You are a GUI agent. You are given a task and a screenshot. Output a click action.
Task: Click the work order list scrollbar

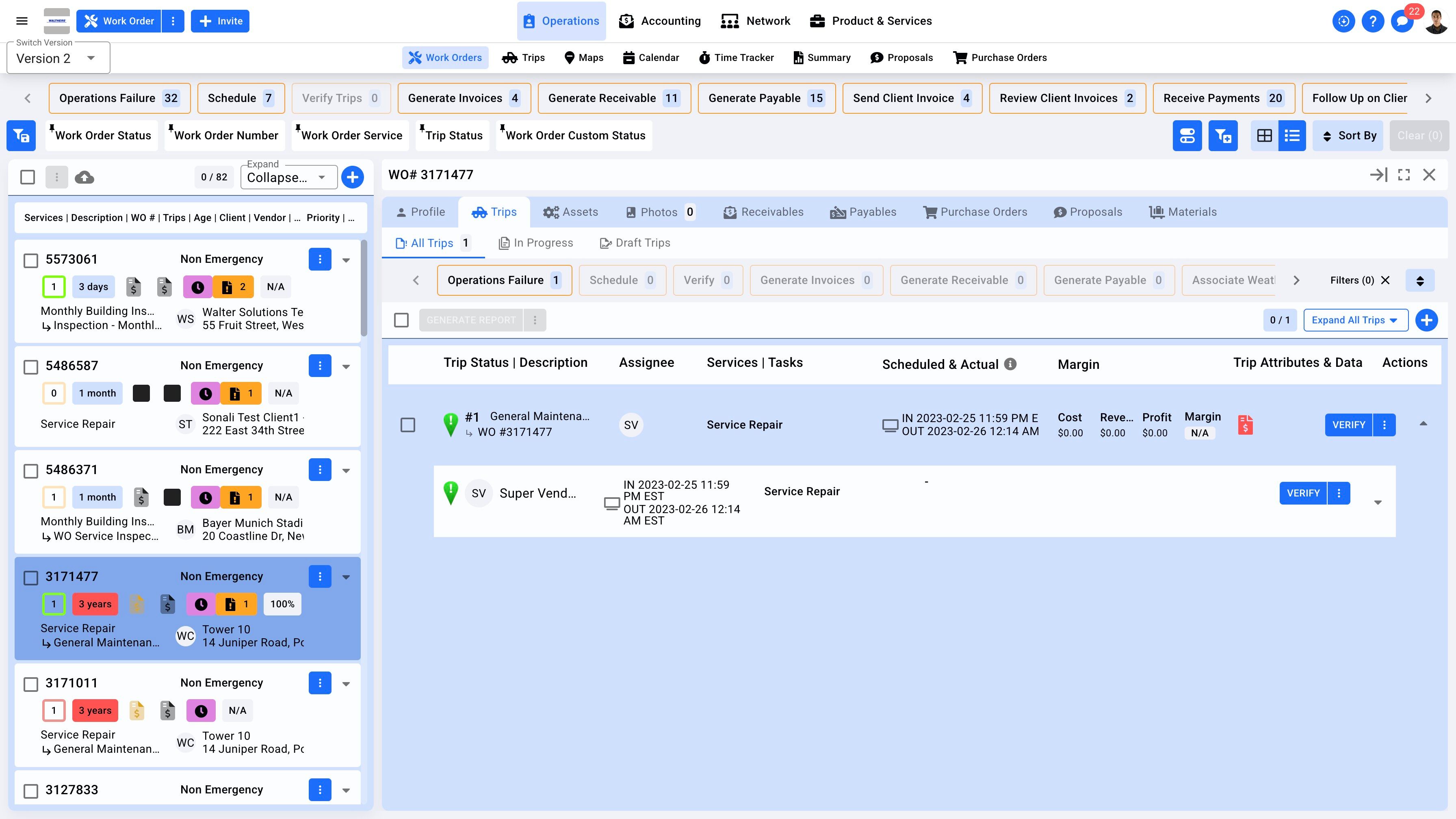[x=364, y=288]
